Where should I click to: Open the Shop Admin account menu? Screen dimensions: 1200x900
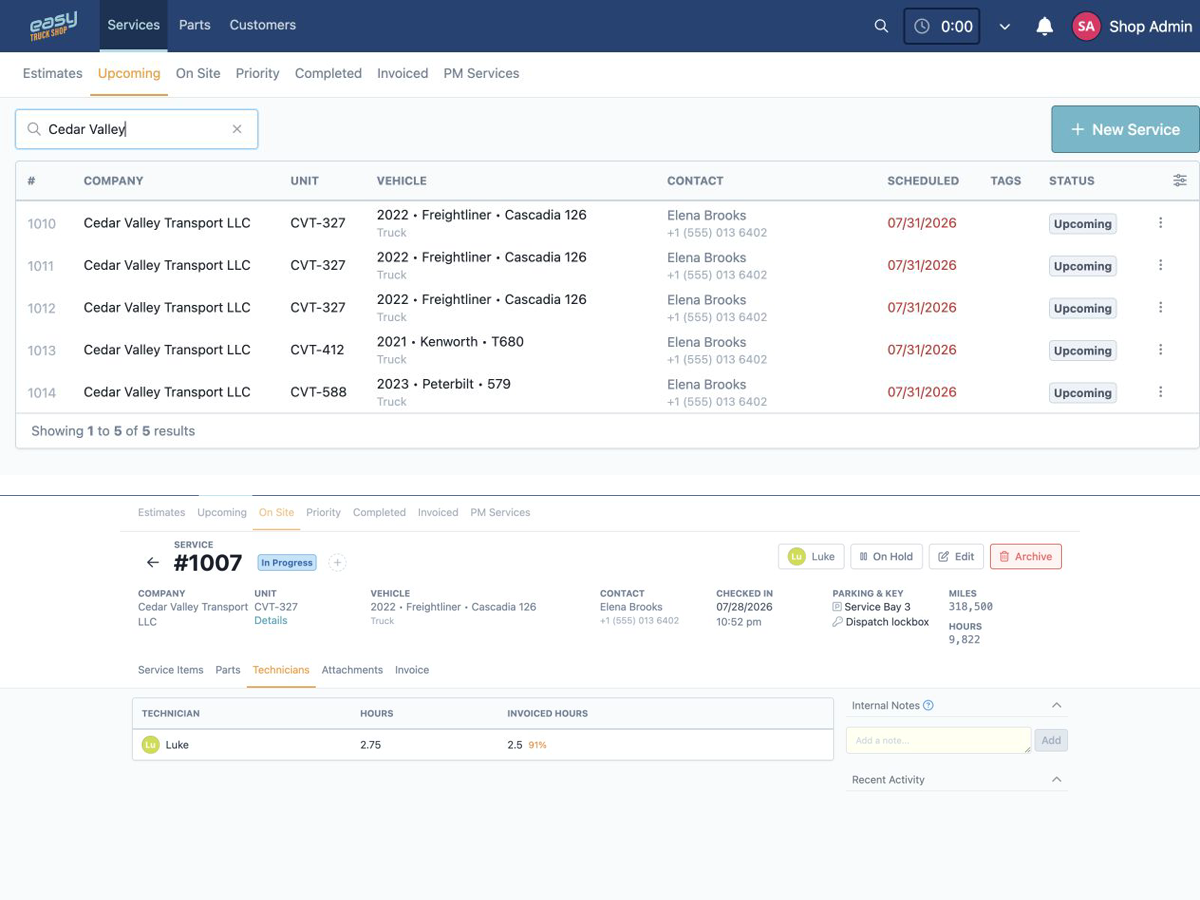[1150, 26]
